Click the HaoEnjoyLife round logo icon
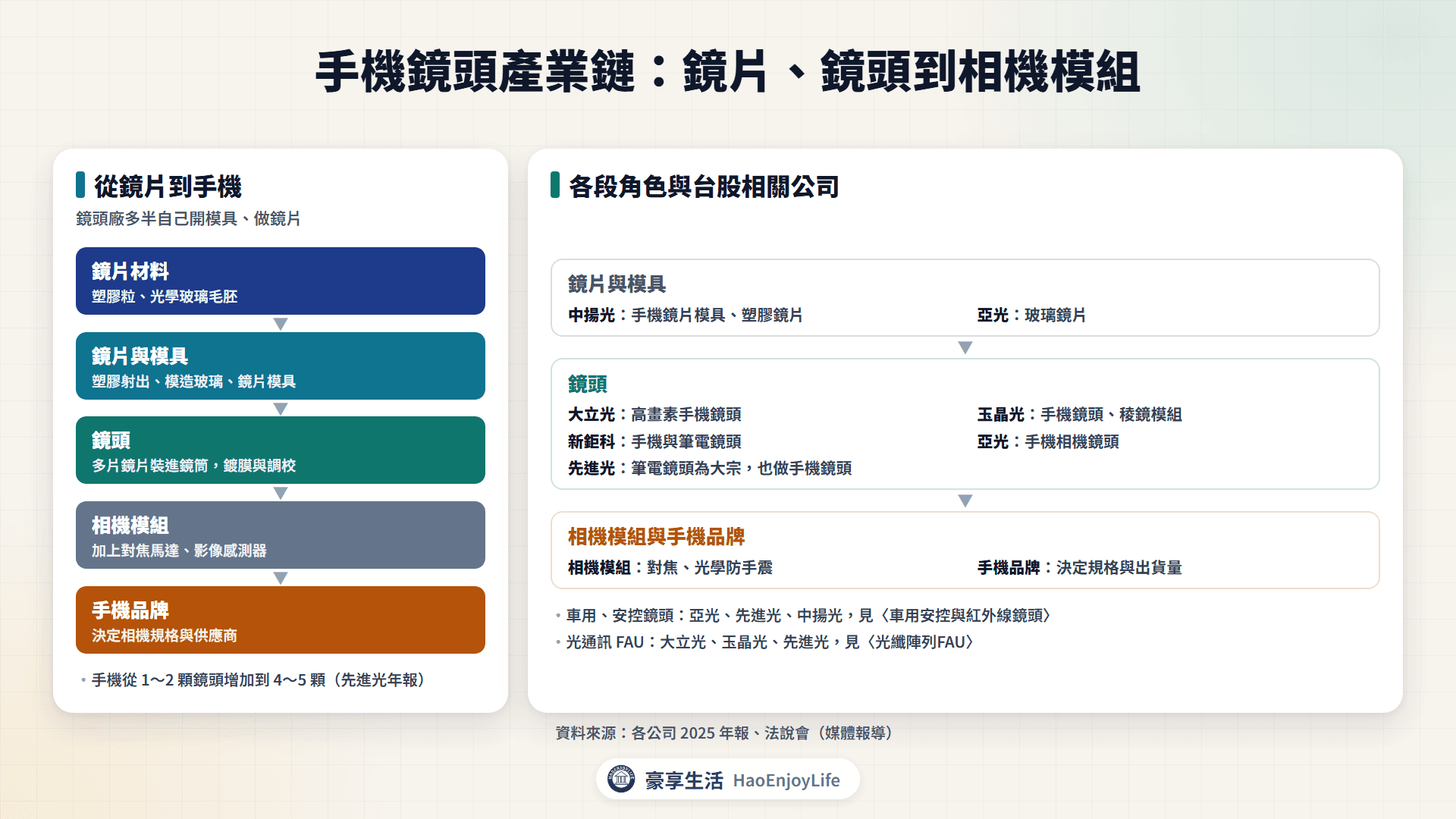Screen dimensions: 1456x819 621,779
